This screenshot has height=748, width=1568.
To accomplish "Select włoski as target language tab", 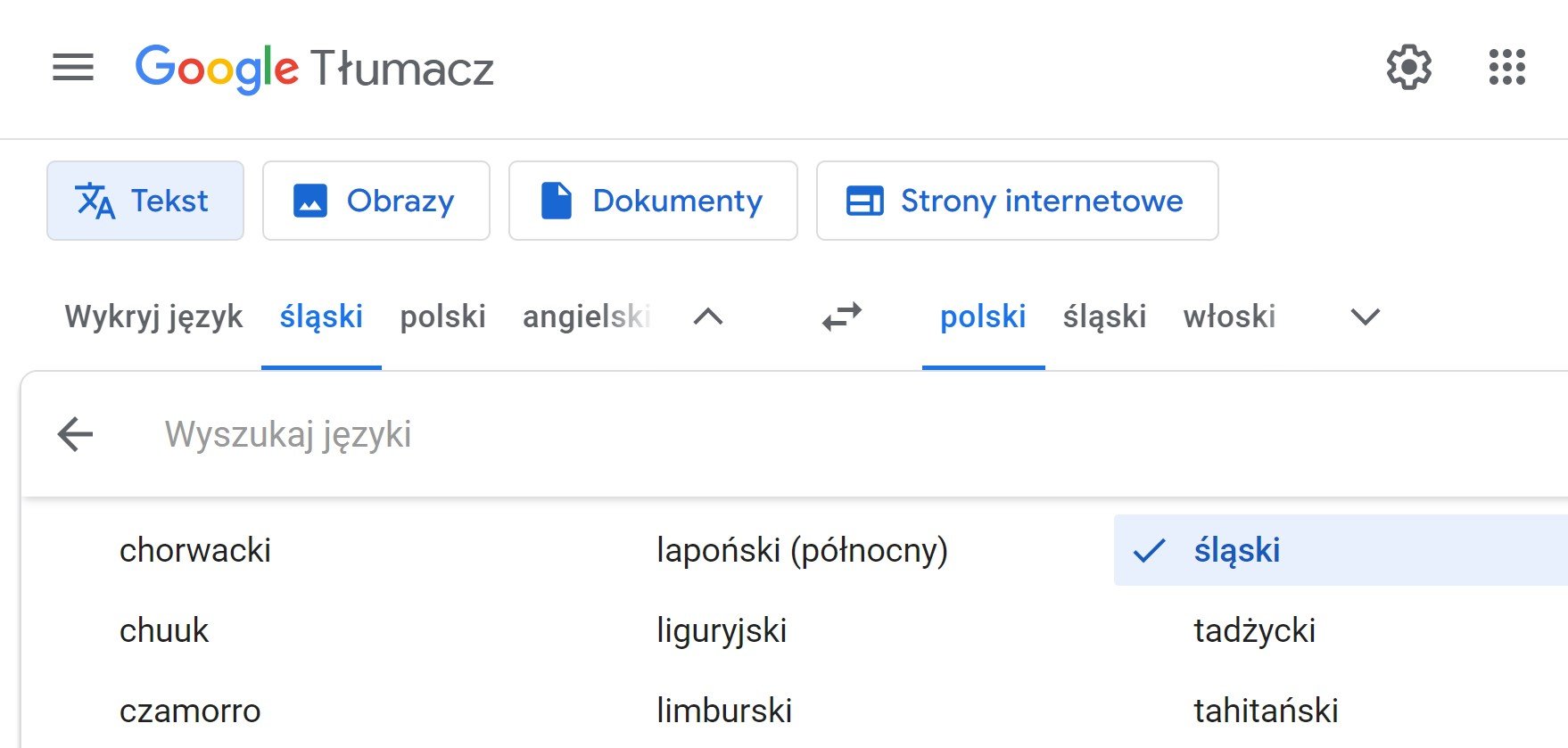I will point(1229,316).
